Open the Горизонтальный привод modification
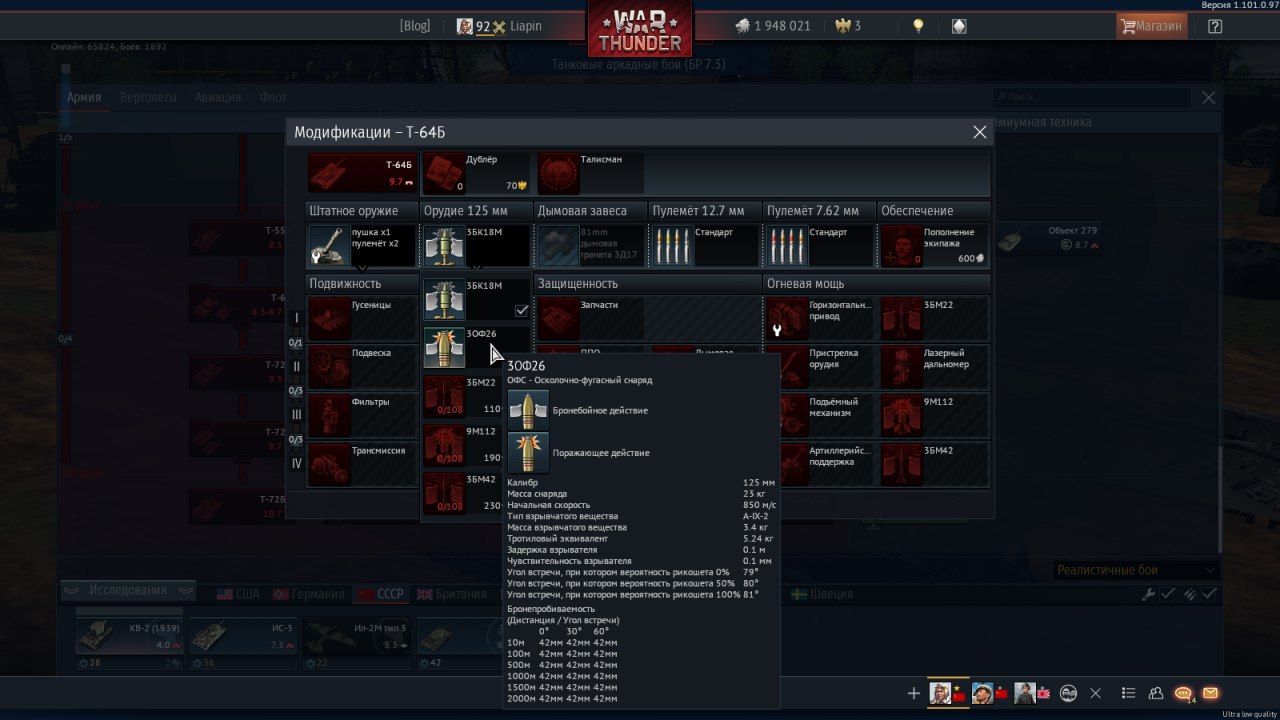The height and width of the screenshot is (720, 1280). click(x=820, y=318)
